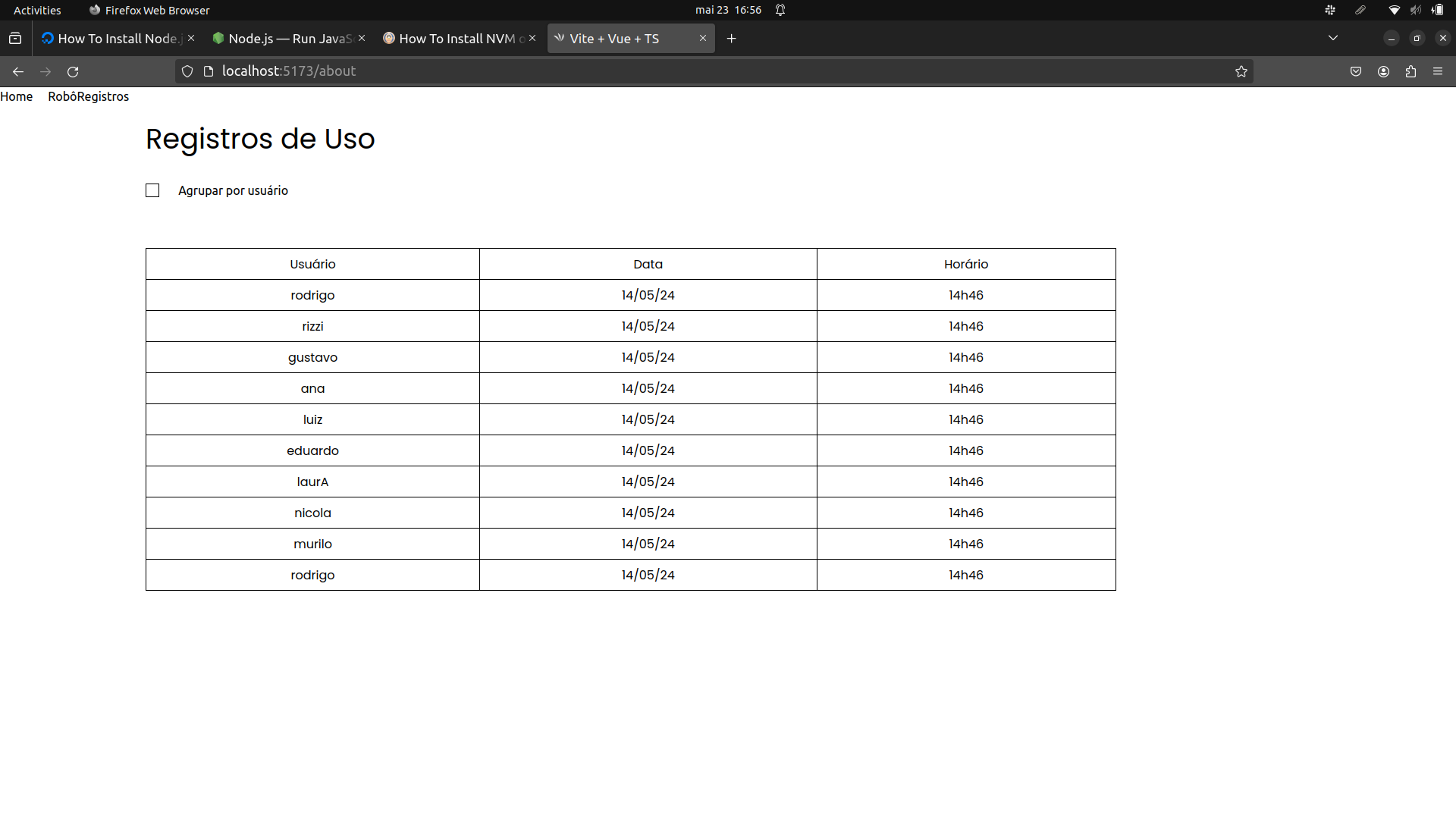The width and height of the screenshot is (1456, 819).
Task: Click the murilo user cell
Action: pyautogui.click(x=312, y=544)
